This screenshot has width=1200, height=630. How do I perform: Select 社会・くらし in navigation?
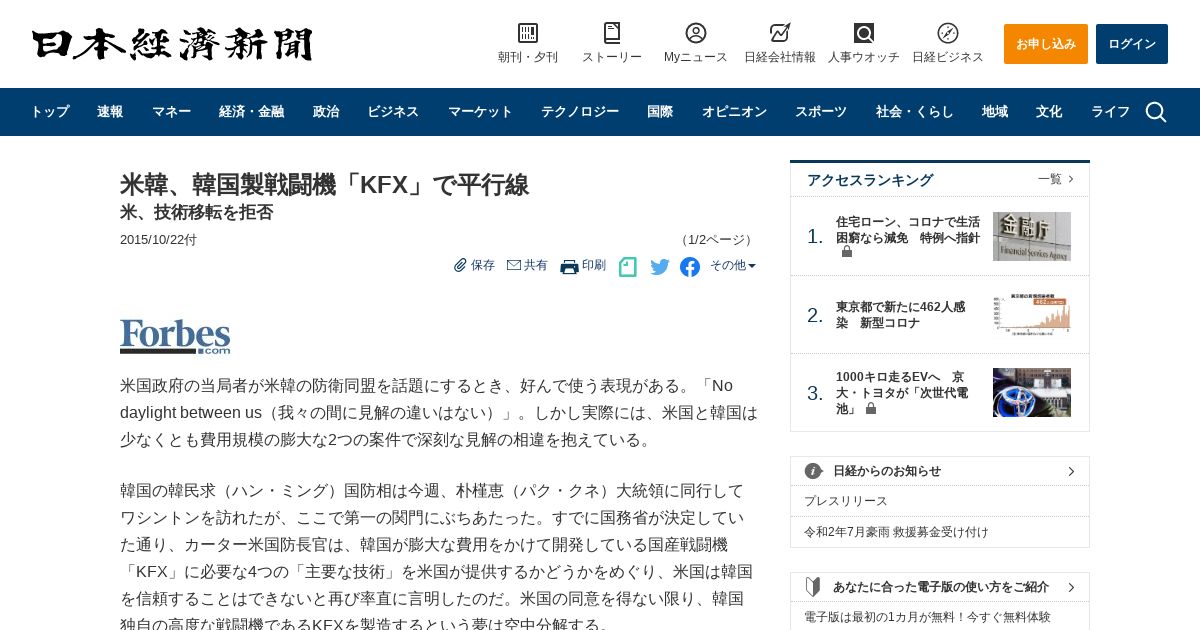tap(915, 112)
